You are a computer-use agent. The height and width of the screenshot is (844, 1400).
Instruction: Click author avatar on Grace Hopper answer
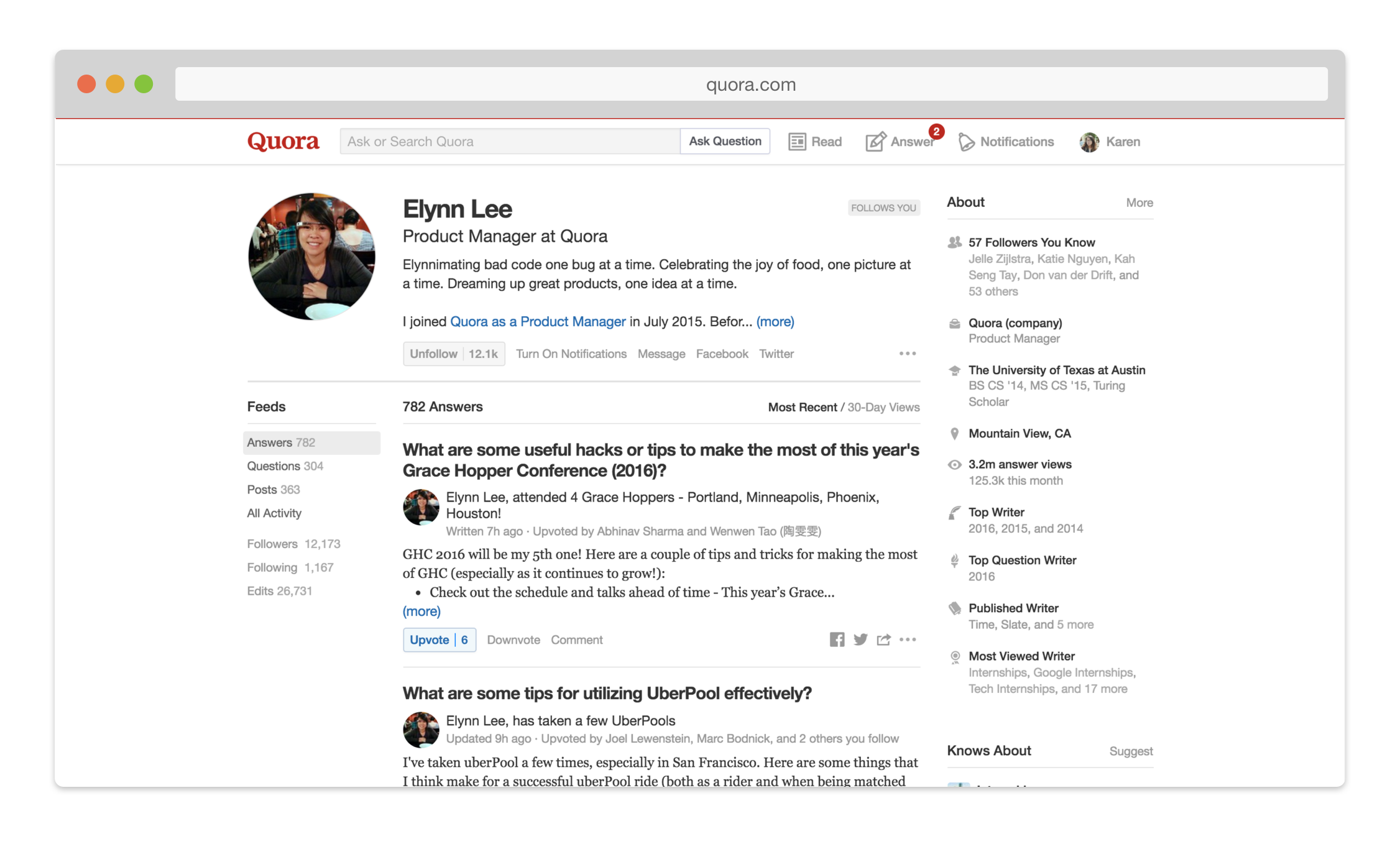coord(421,507)
